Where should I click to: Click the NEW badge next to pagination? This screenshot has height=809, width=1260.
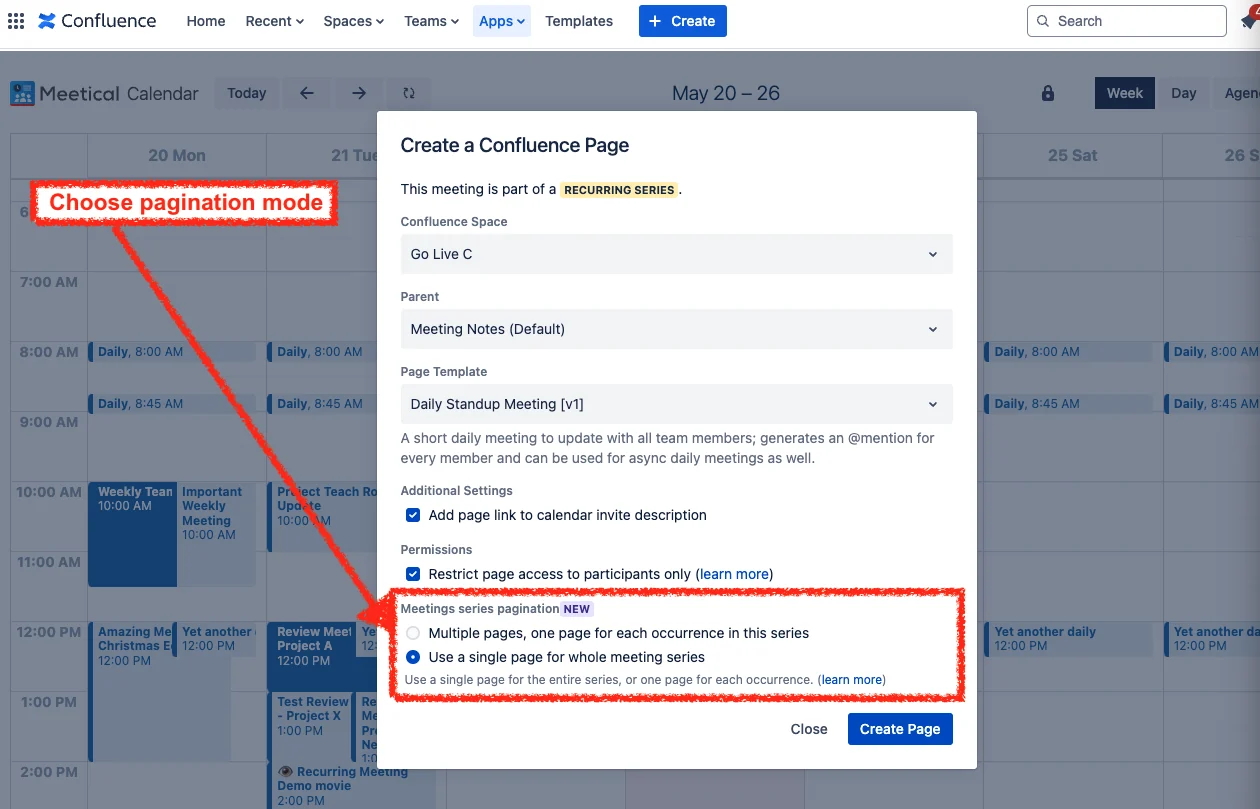coord(577,609)
